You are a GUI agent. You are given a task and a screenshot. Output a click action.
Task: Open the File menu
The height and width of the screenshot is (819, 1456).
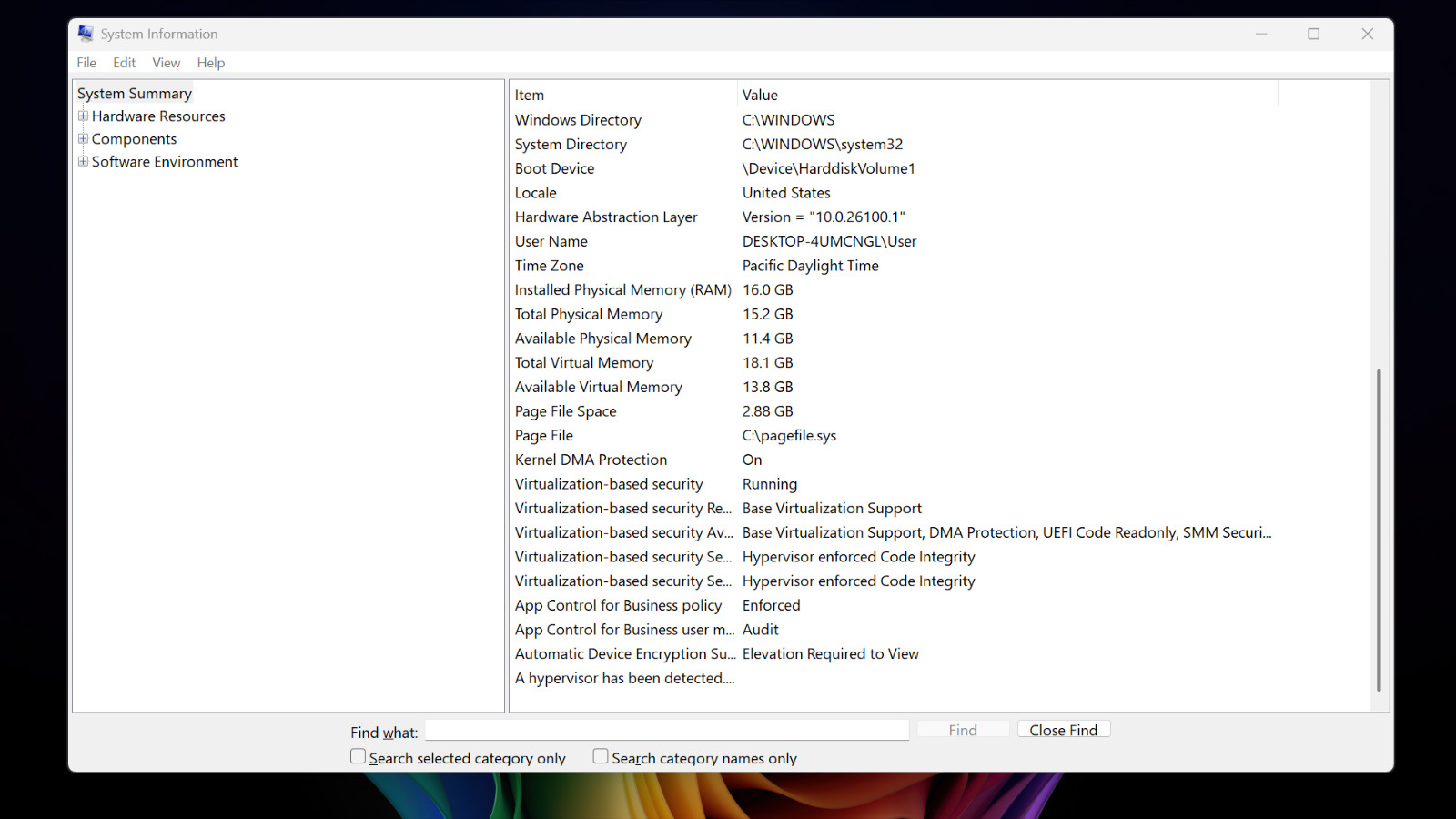click(86, 63)
